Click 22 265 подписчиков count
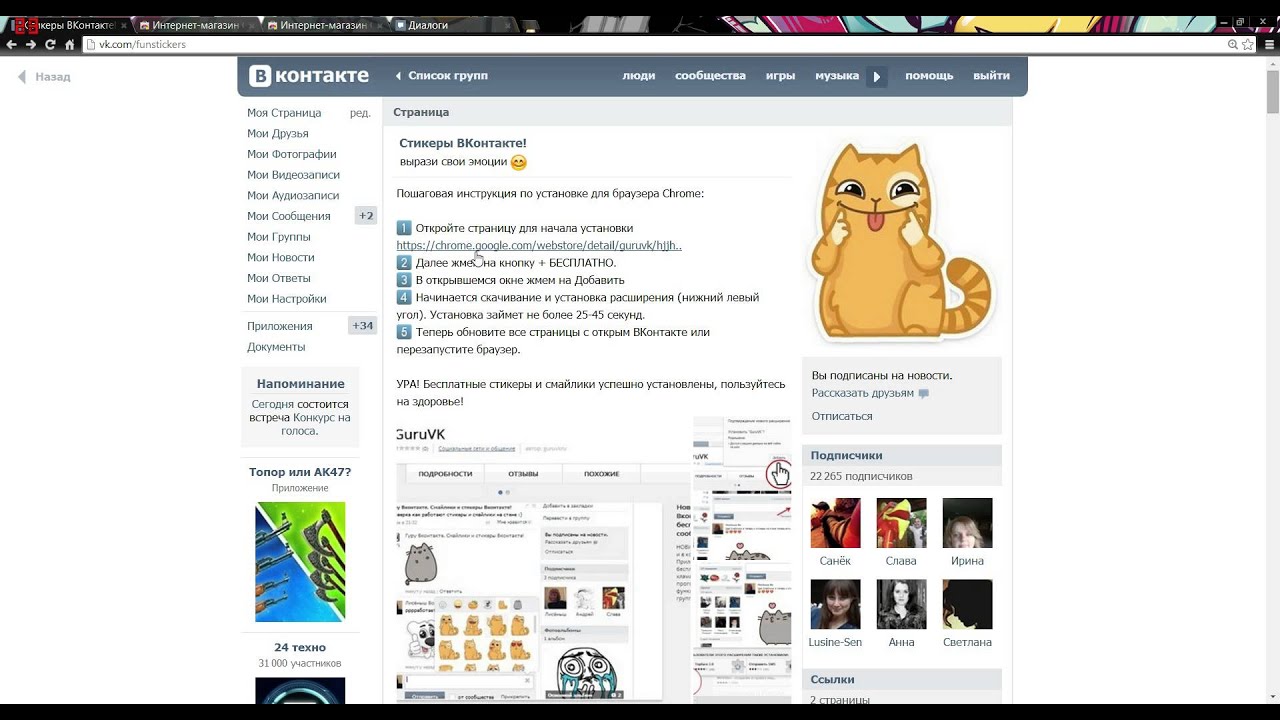The image size is (1280, 720). pyautogui.click(x=861, y=476)
